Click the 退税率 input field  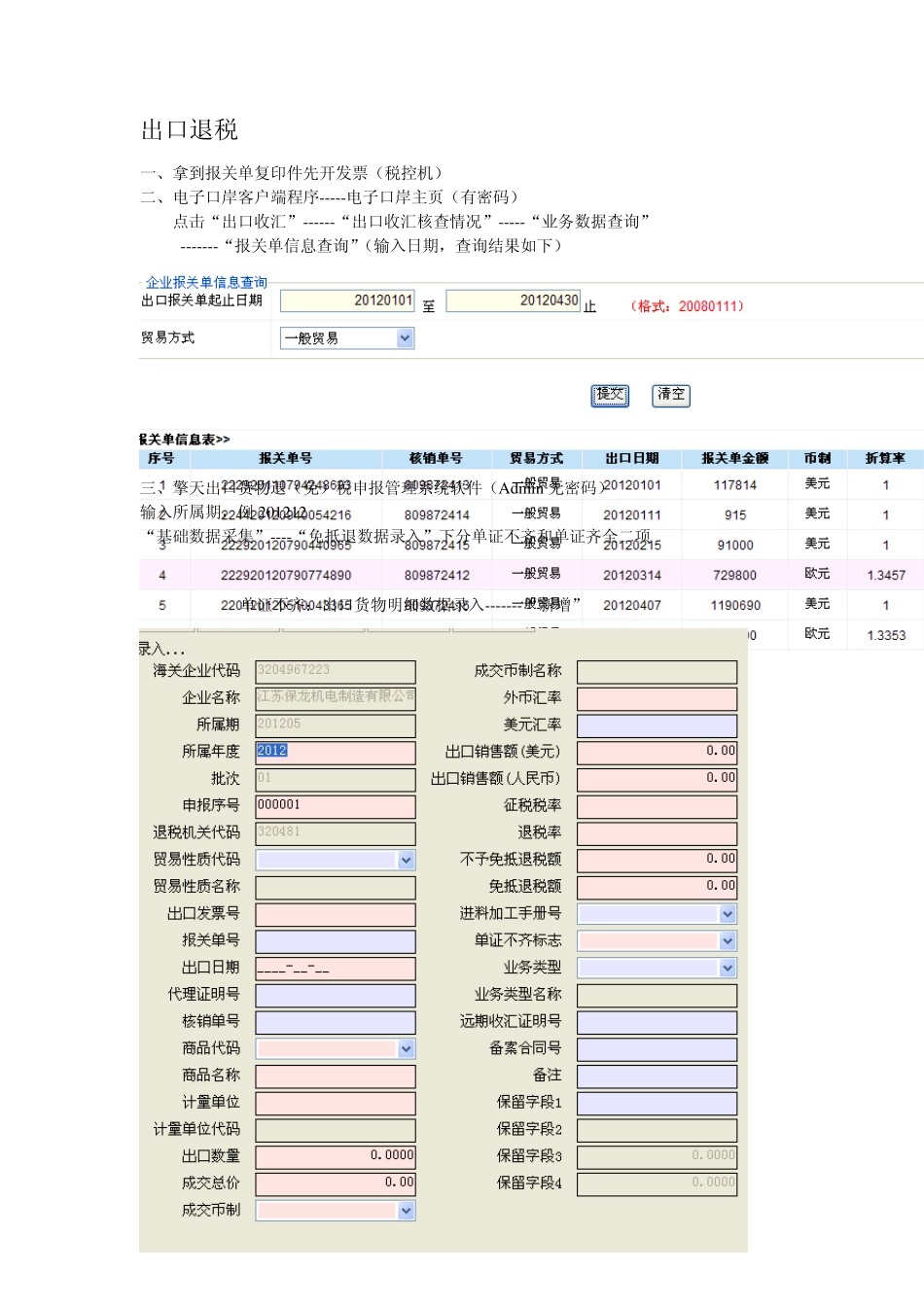pyautogui.click(x=657, y=833)
